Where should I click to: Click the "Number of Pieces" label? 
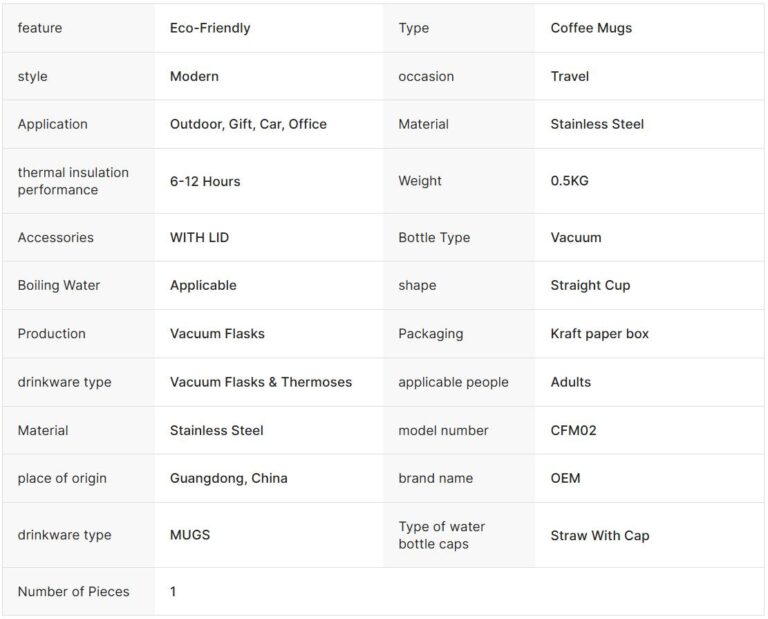point(73,591)
